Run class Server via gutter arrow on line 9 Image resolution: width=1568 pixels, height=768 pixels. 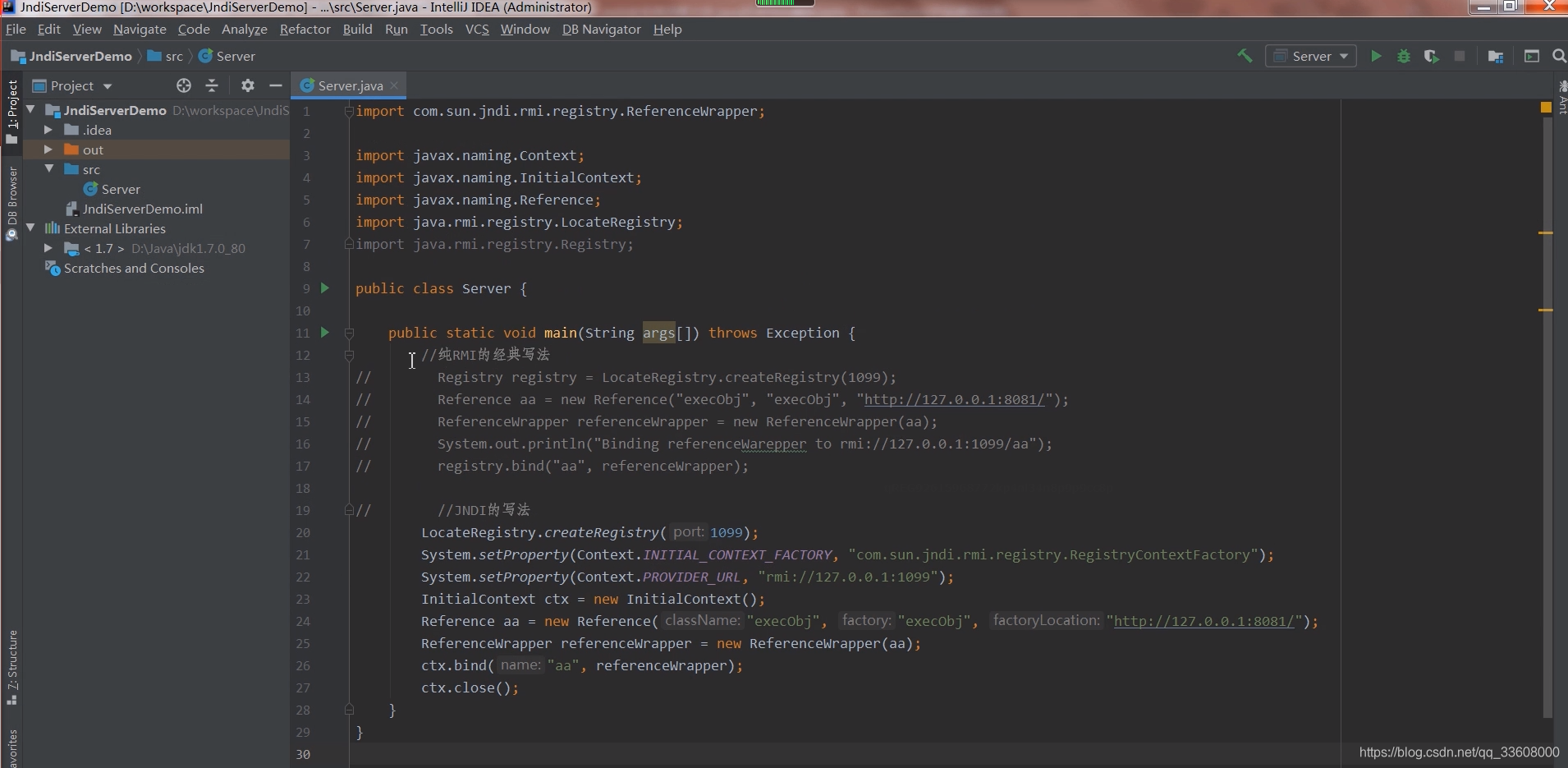(325, 288)
